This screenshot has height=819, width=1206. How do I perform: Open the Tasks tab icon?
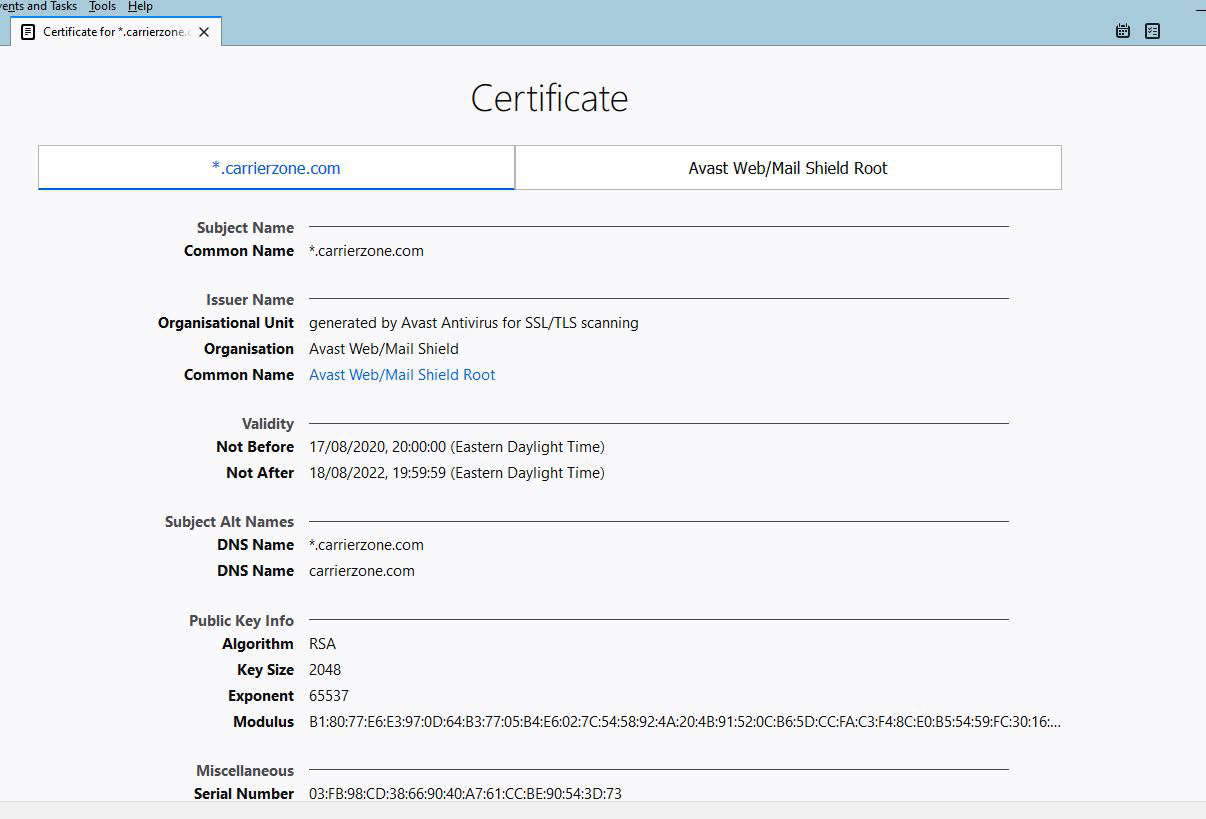click(x=1152, y=31)
